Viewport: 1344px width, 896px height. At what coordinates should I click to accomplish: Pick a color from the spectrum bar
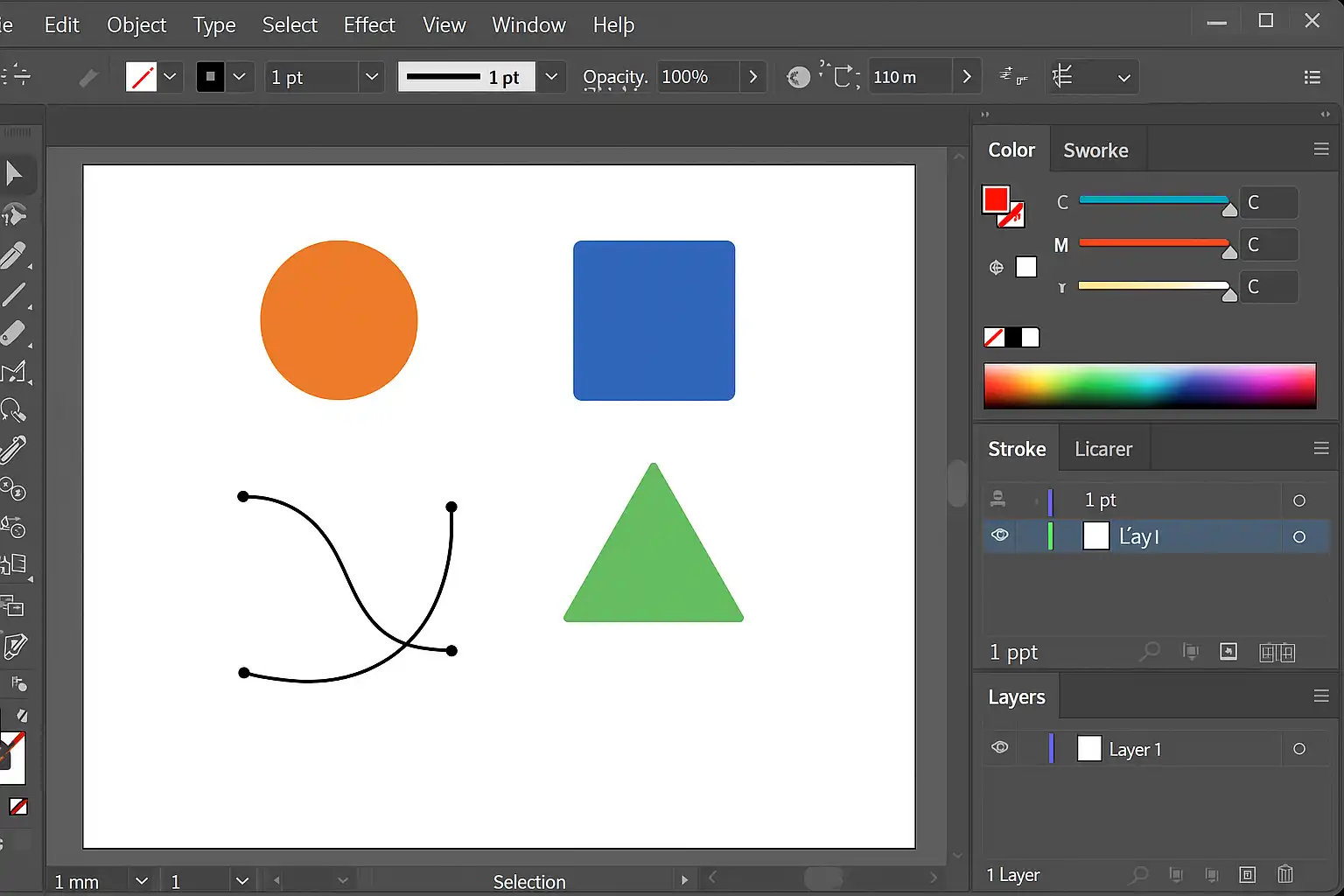pyautogui.click(x=1150, y=386)
